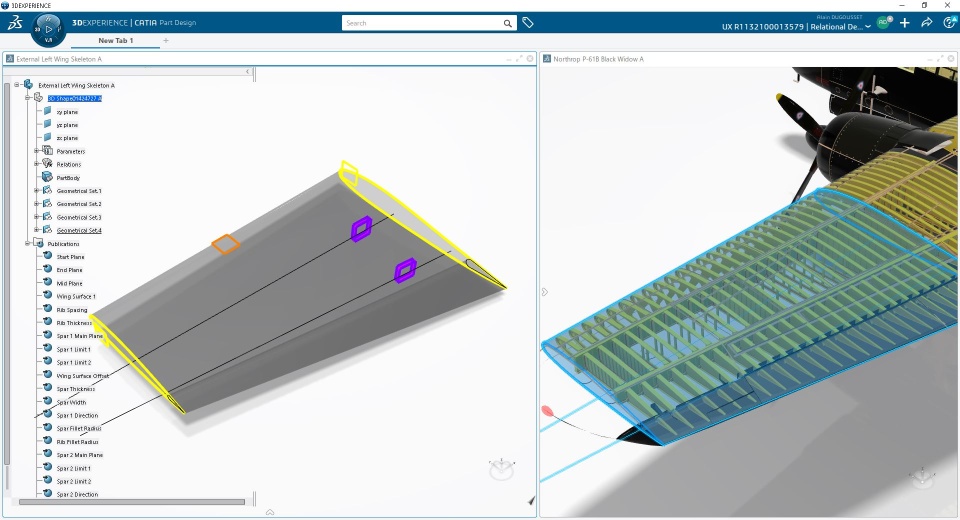The width and height of the screenshot is (960, 520).
Task: Click the 3DS logo icon
Action: coord(15,23)
